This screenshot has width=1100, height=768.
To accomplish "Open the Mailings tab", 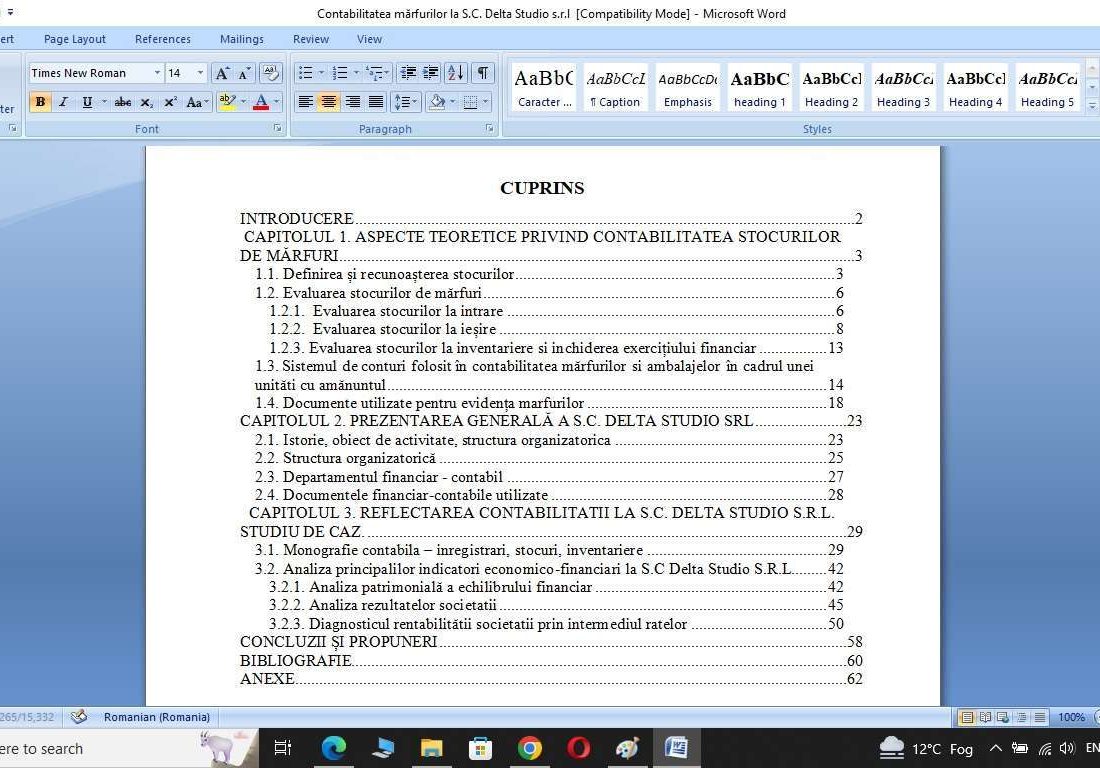I will [241, 39].
